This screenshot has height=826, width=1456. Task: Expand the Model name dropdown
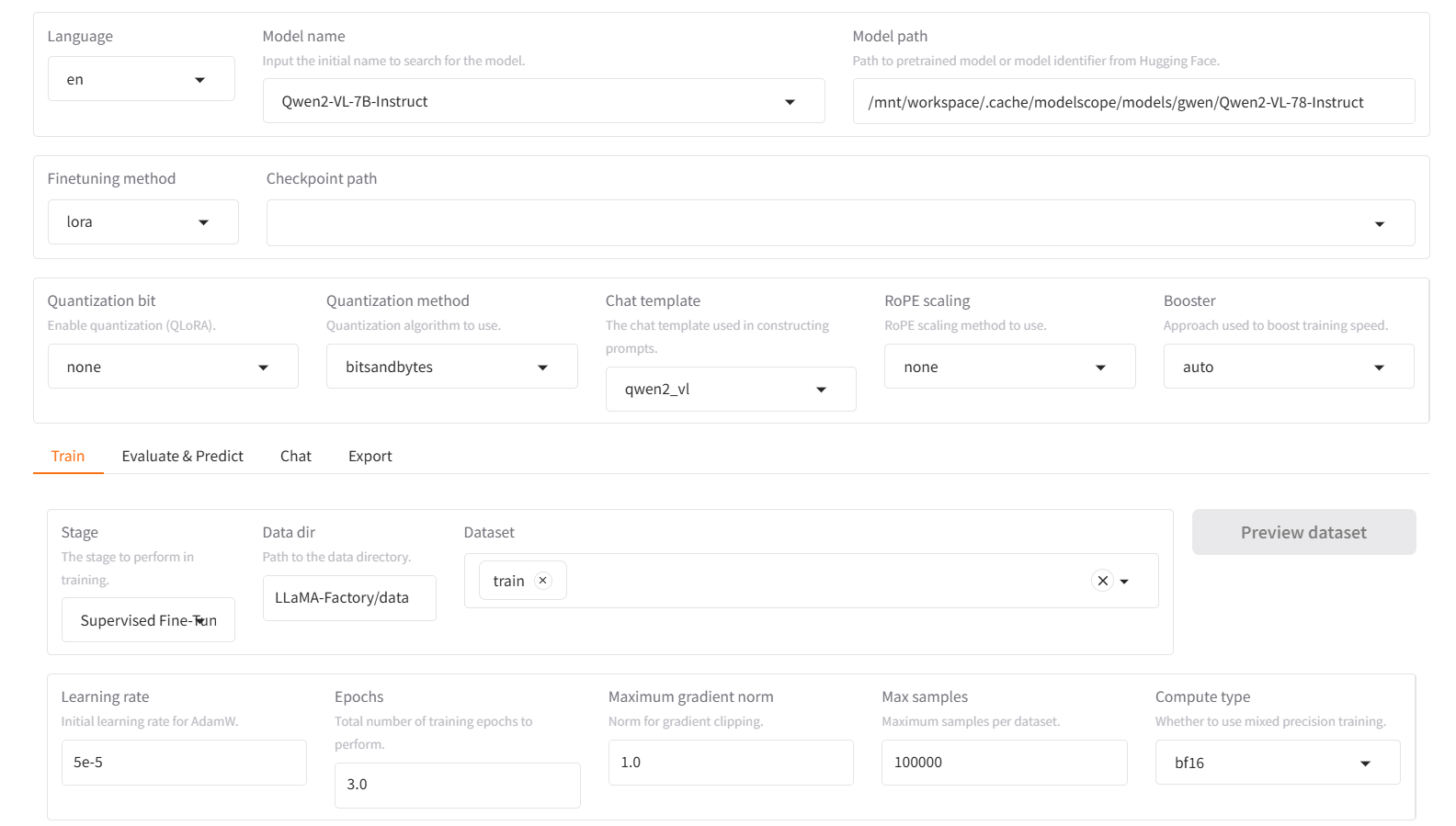point(790,102)
